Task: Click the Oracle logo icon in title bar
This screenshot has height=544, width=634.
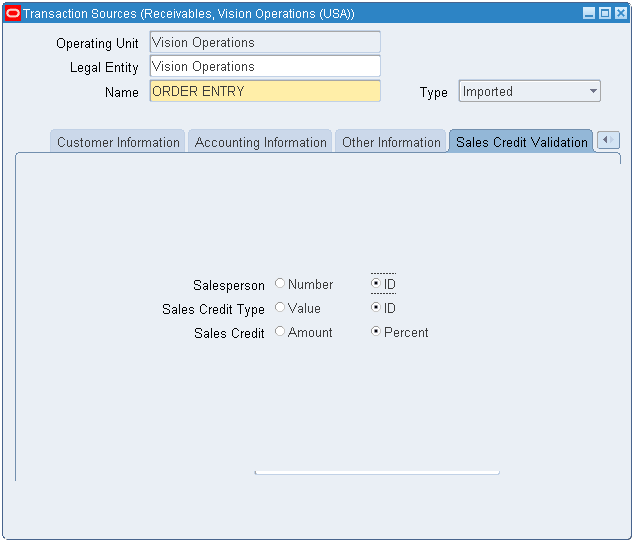Action: pyautogui.click(x=13, y=14)
